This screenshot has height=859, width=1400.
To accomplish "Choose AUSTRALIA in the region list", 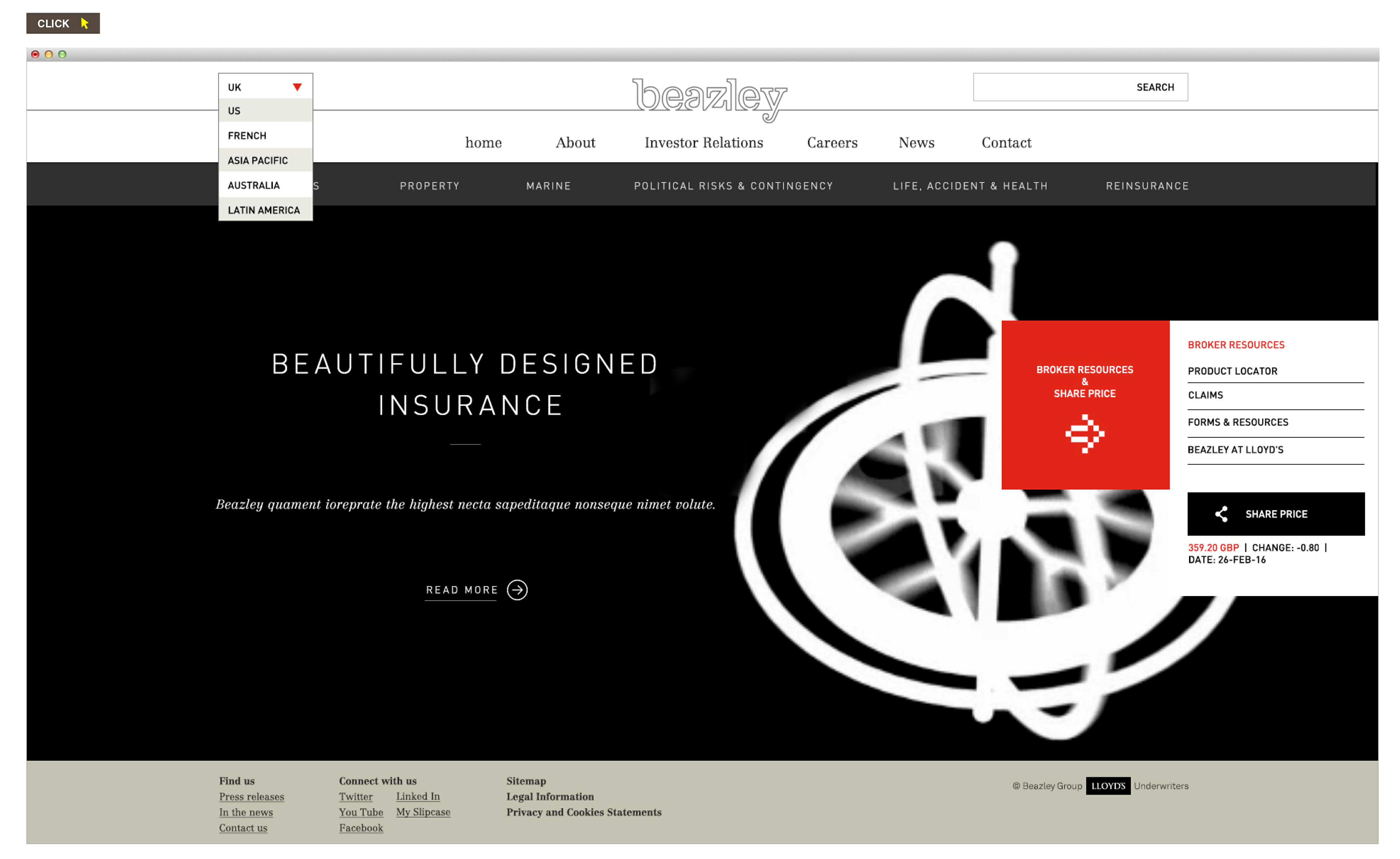I will point(265,185).
